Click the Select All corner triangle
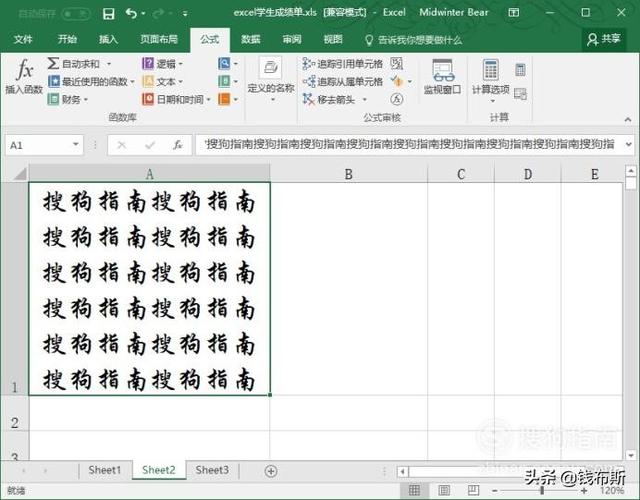640x500 pixels. click(19, 174)
